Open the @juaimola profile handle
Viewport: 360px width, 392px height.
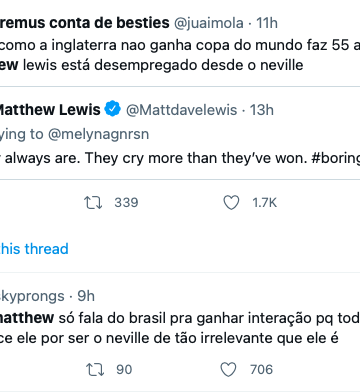[209, 23]
